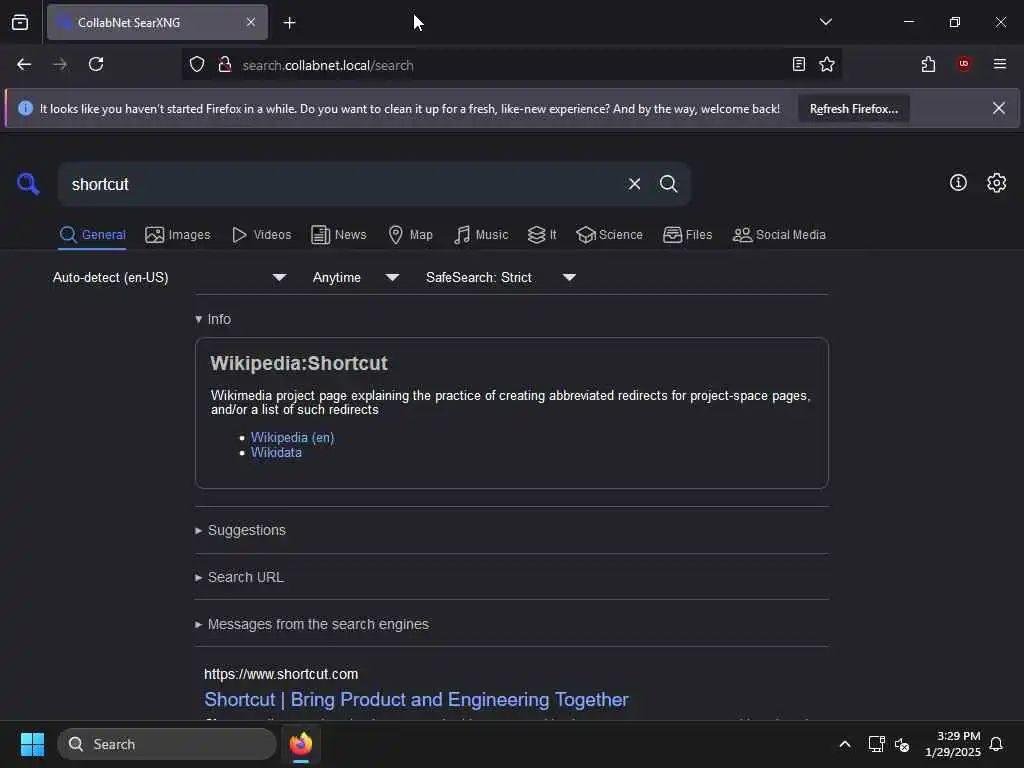Click the taskbar clock showing 3:29 PM
The width and height of the screenshot is (1024, 768).
[952, 744]
